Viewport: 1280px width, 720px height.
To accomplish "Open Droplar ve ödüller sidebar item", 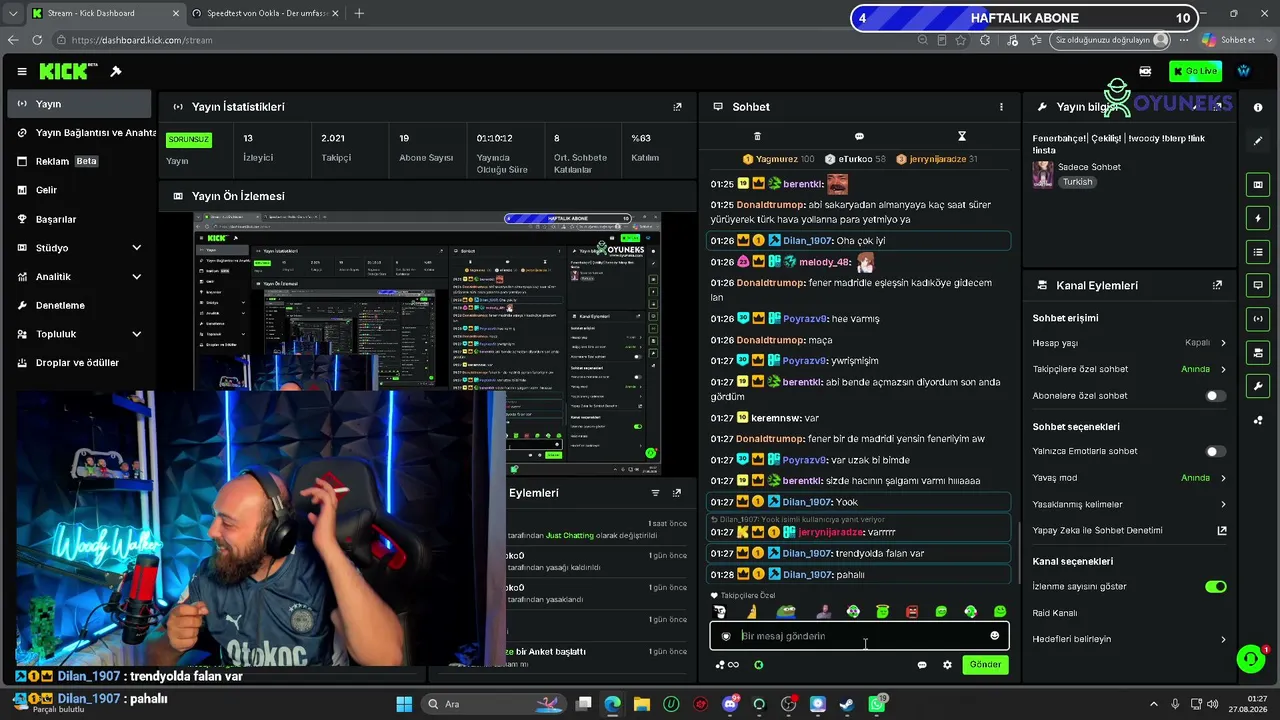I will coord(80,363).
